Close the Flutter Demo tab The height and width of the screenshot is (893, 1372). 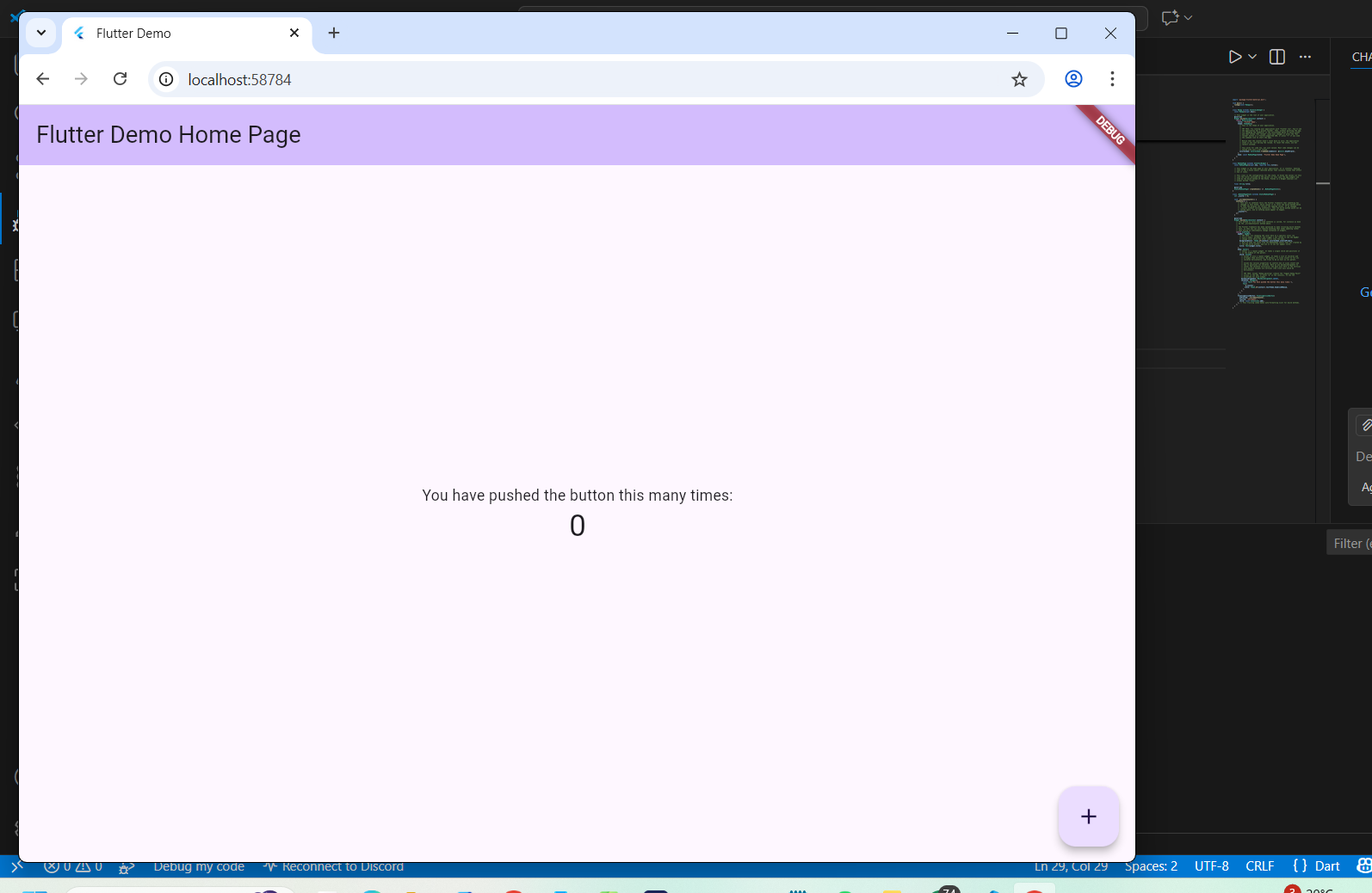tap(294, 33)
